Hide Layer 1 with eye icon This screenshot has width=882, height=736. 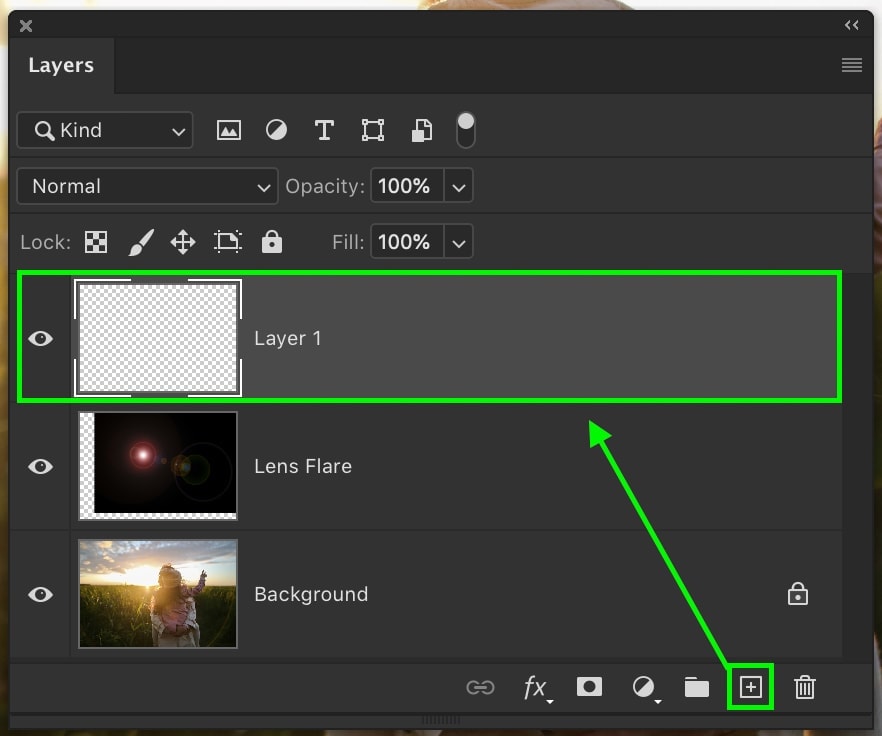[40, 338]
